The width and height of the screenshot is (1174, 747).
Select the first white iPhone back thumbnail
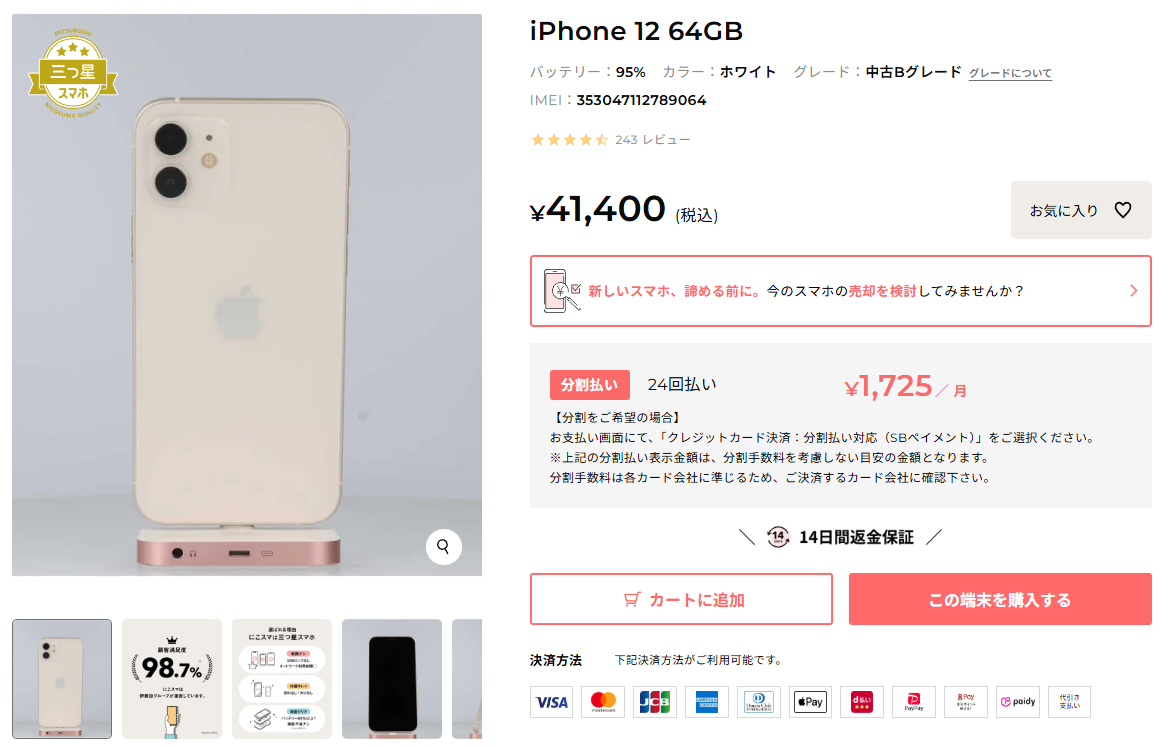point(62,679)
